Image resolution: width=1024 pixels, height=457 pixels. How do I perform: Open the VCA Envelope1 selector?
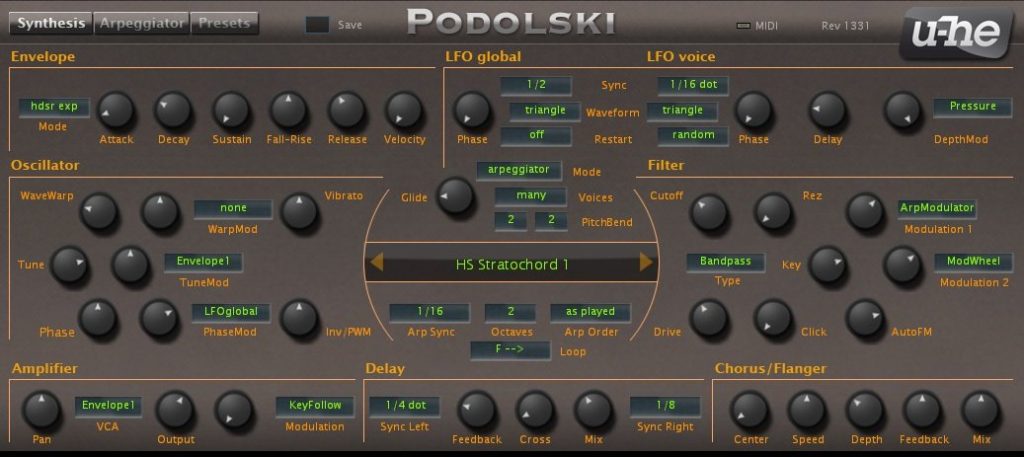(x=108, y=406)
